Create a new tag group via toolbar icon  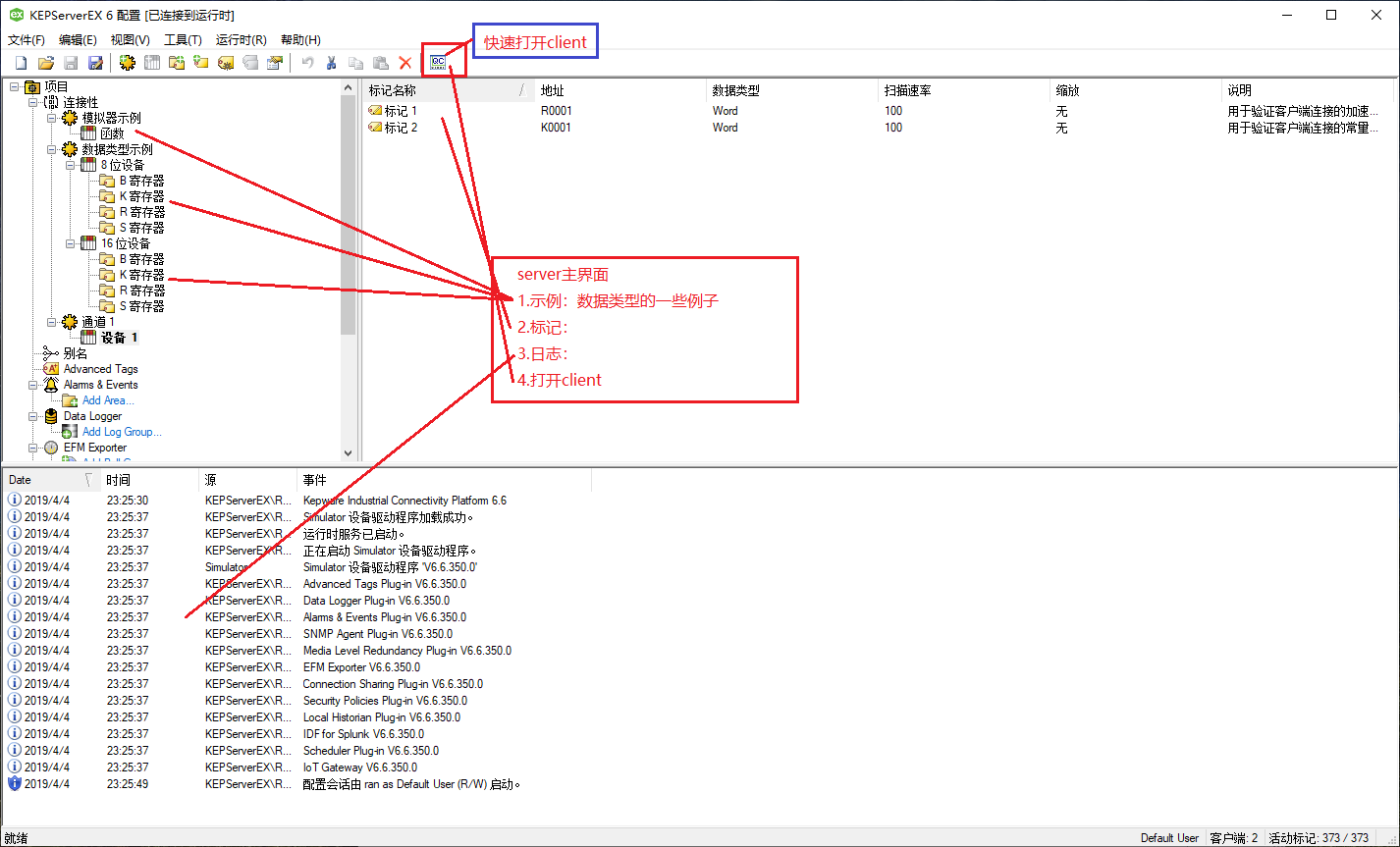tap(177, 61)
